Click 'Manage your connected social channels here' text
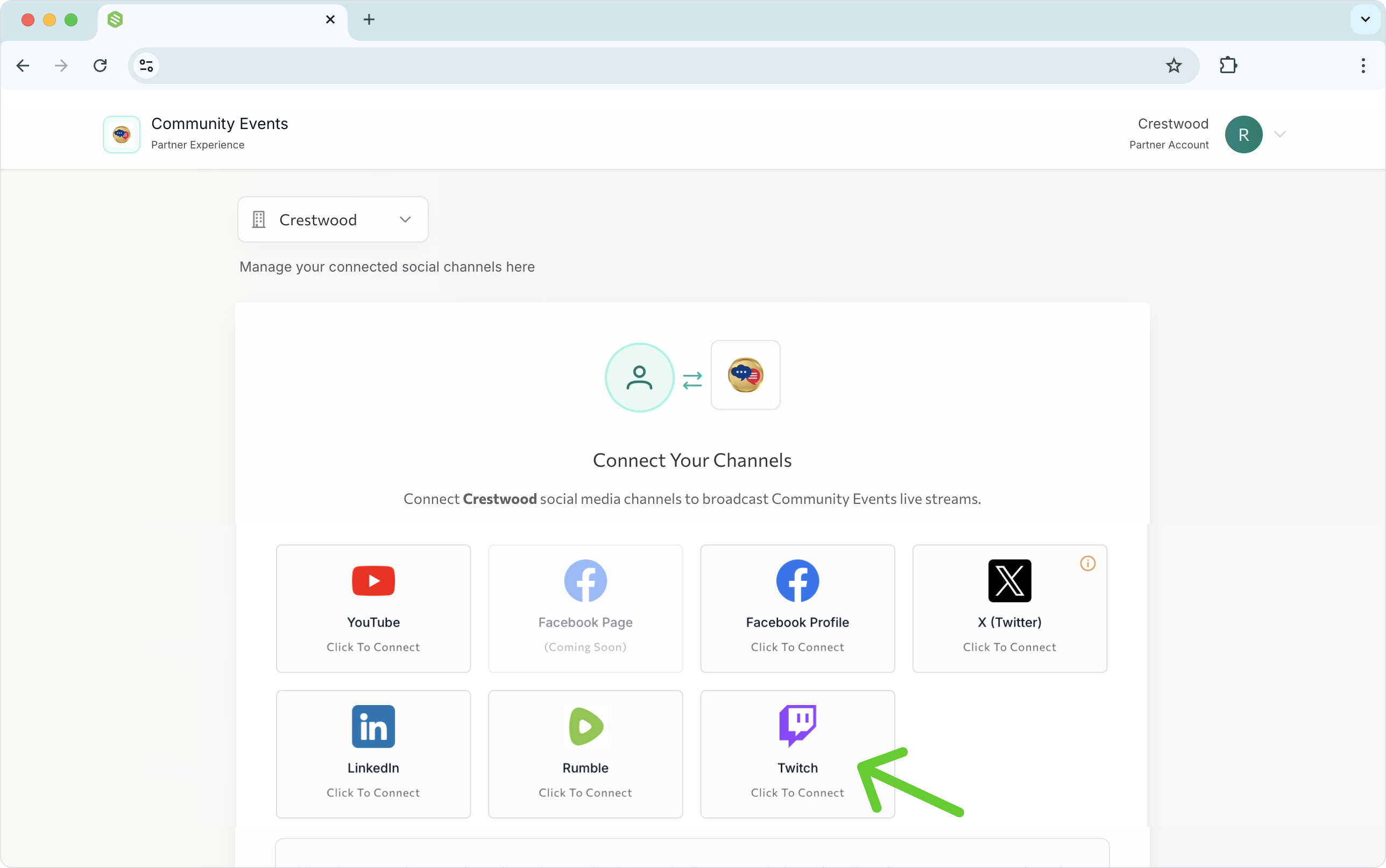 (387, 267)
